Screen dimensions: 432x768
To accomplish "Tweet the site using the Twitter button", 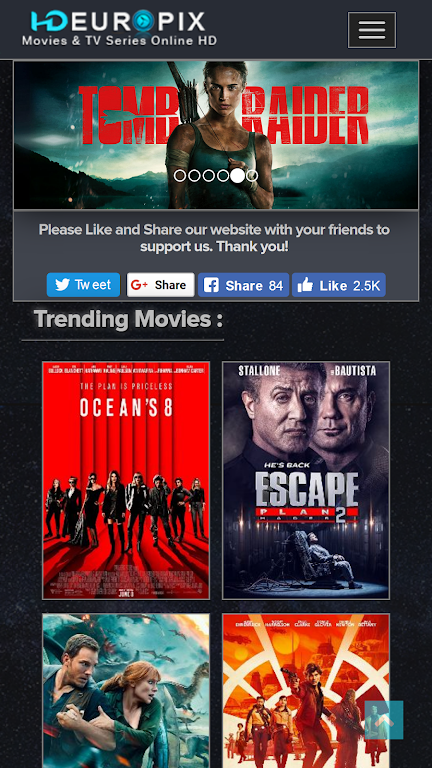I will [83, 285].
